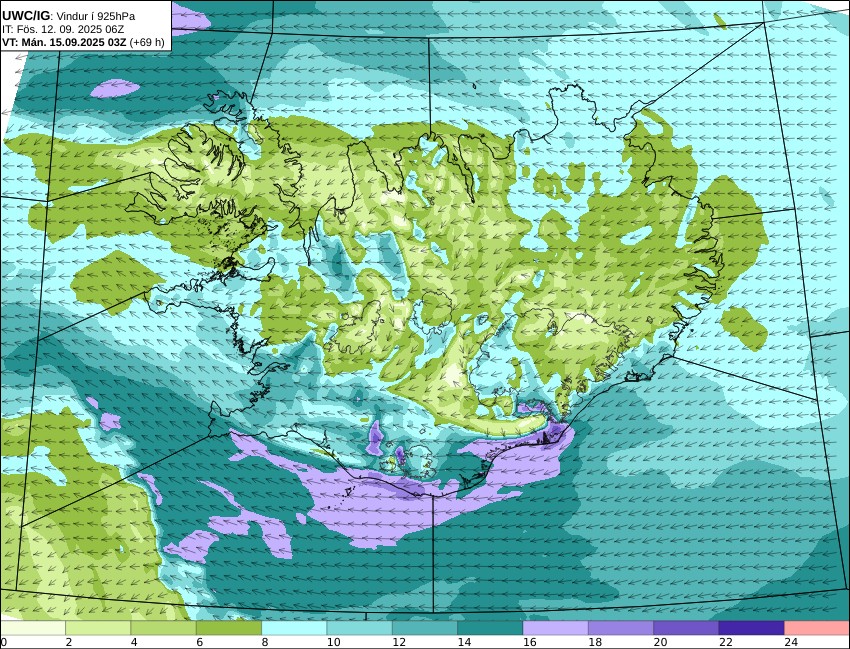Click the legend tick label '0'

coord(3,642)
